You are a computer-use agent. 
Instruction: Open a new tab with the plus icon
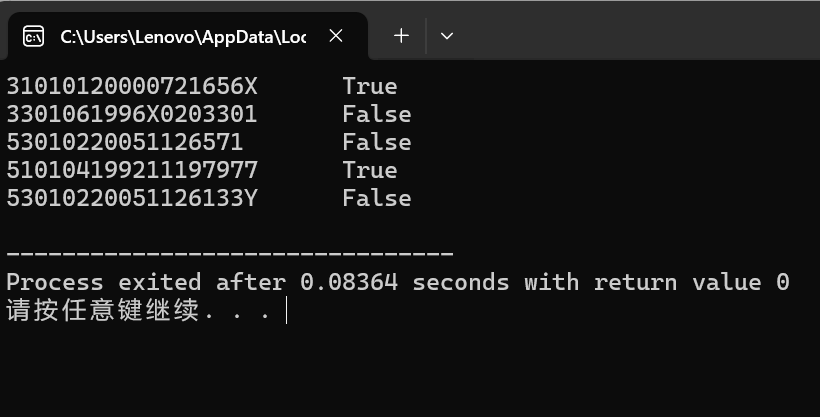click(401, 36)
